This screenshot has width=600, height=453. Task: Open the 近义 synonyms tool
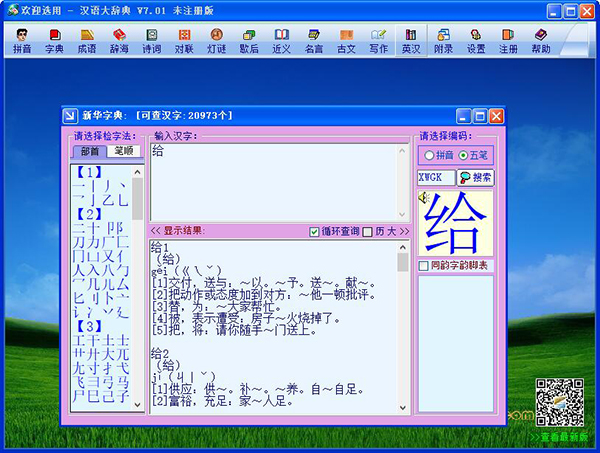pyautogui.click(x=282, y=41)
